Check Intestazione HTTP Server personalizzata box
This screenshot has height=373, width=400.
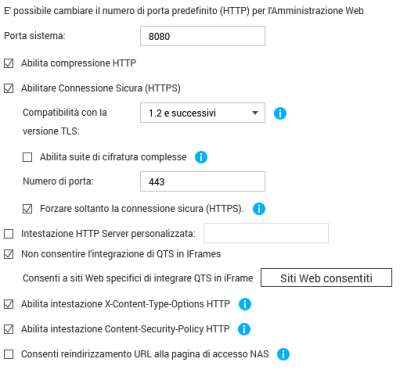[x=9, y=234]
